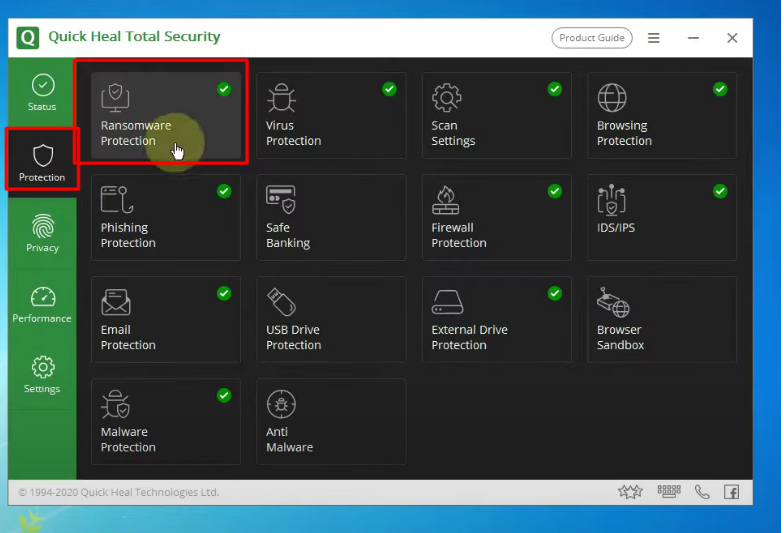Open Email Protection envelope icon
The image size is (784, 533).
click(116, 302)
